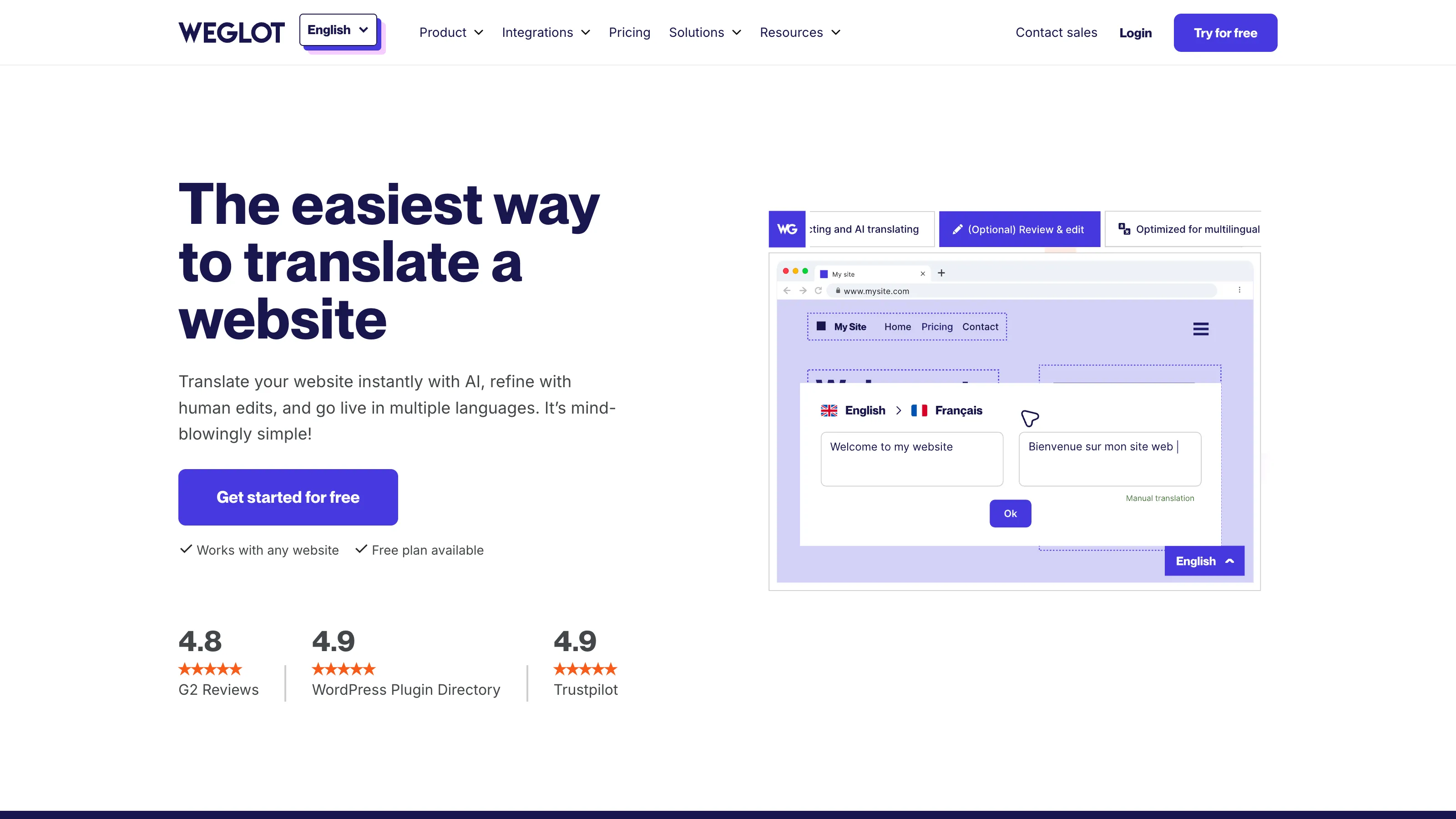Expand the Solutions menu
The image size is (1456, 819).
pos(705,33)
